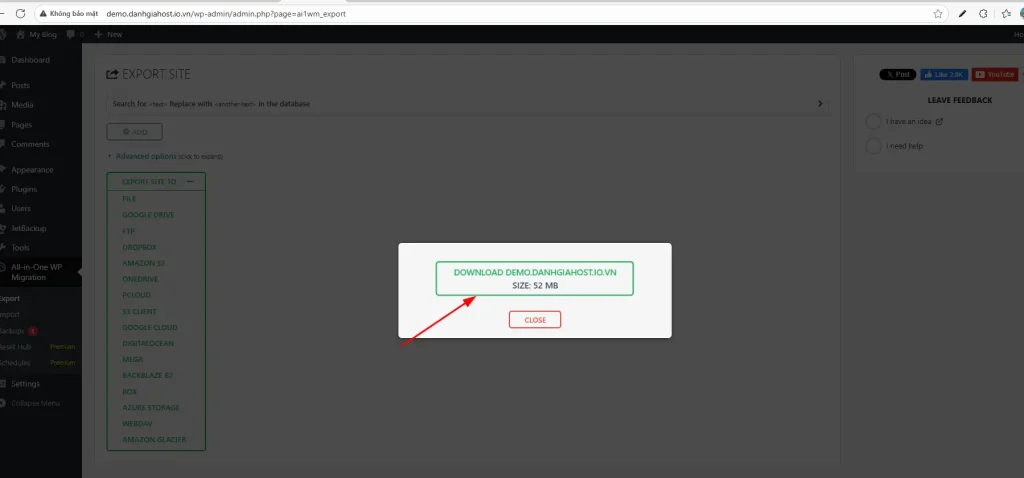Click the X Post share button
The height and width of the screenshot is (478, 1024).
click(898, 74)
